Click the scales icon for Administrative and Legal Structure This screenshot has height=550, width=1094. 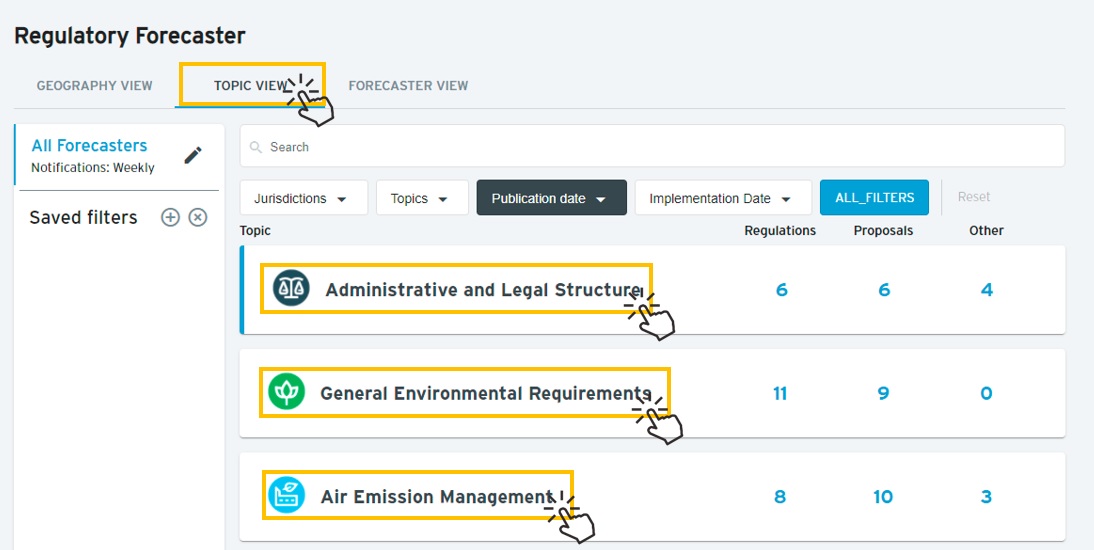coord(291,288)
